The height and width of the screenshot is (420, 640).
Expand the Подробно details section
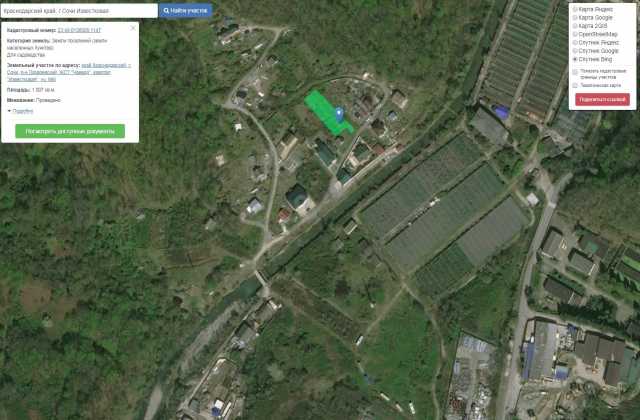click(20, 111)
